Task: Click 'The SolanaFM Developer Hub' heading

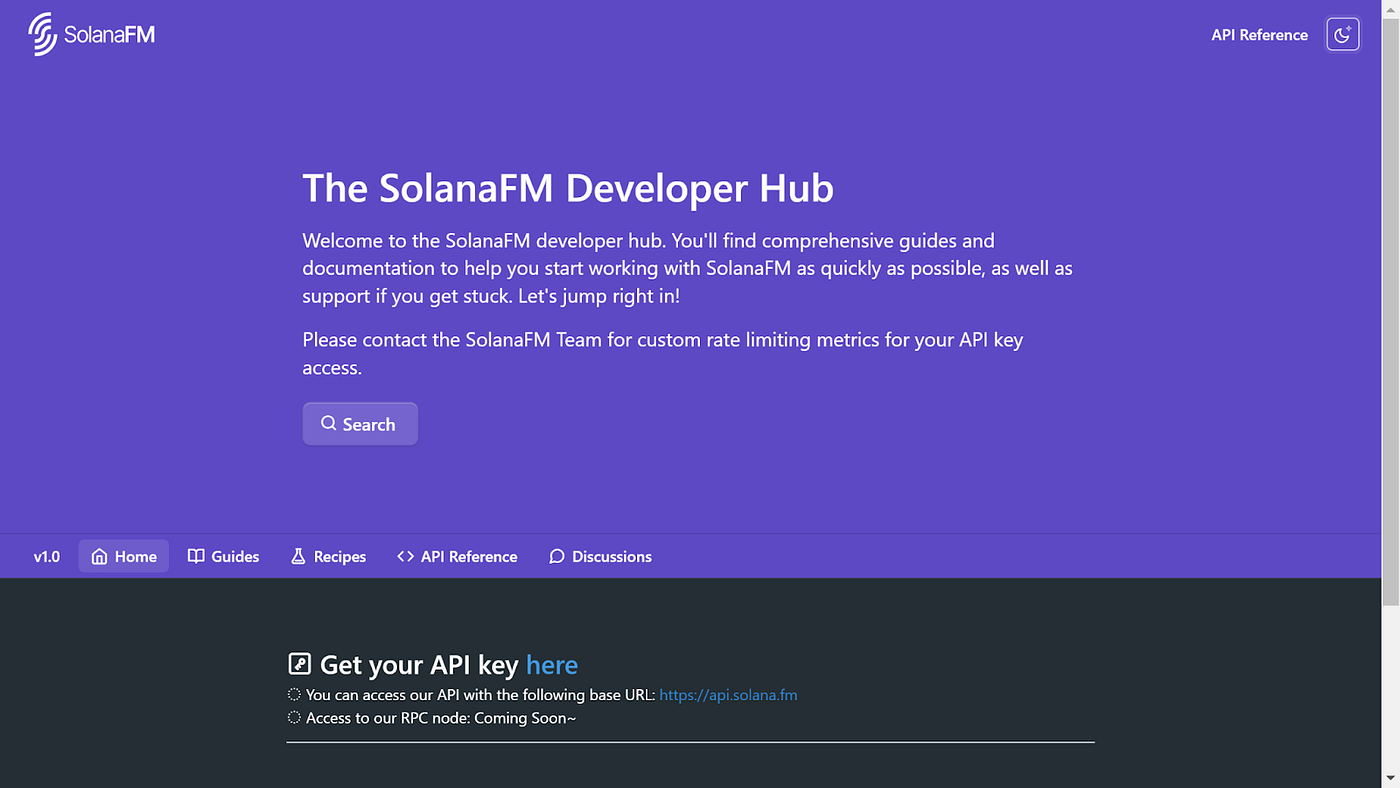Action: pyautogui.click(x=568, y=188)
